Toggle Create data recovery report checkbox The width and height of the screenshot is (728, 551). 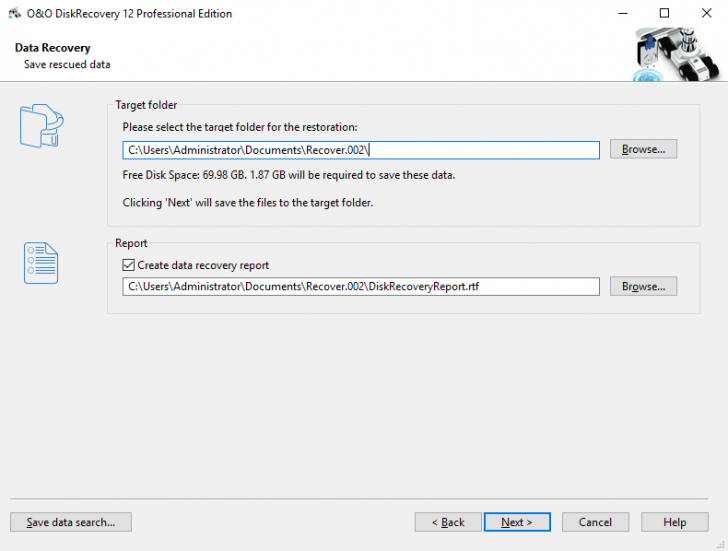(129, 265)
